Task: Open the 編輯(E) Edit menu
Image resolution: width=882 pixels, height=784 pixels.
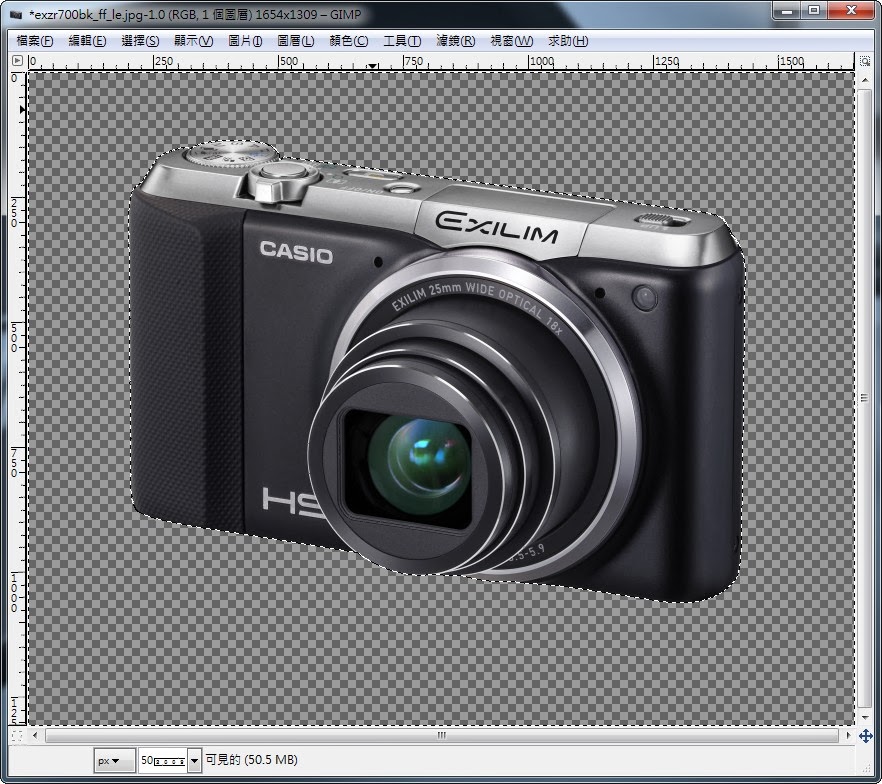Action: point(87,41)
